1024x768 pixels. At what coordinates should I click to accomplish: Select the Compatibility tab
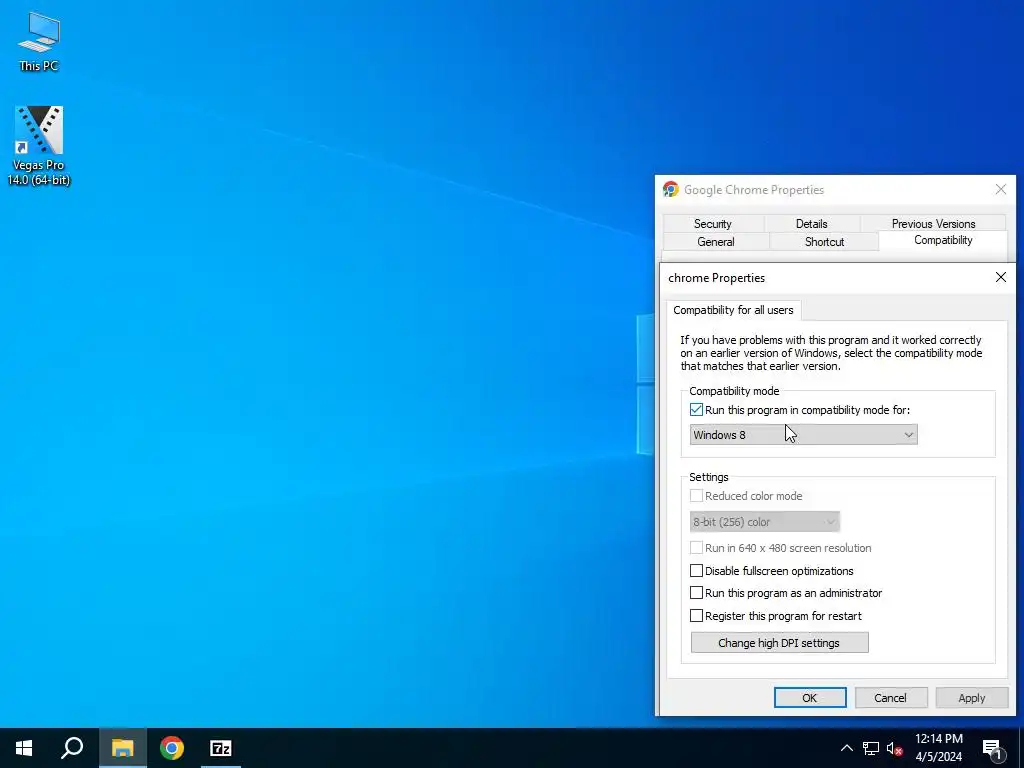[x=943, y=240]
